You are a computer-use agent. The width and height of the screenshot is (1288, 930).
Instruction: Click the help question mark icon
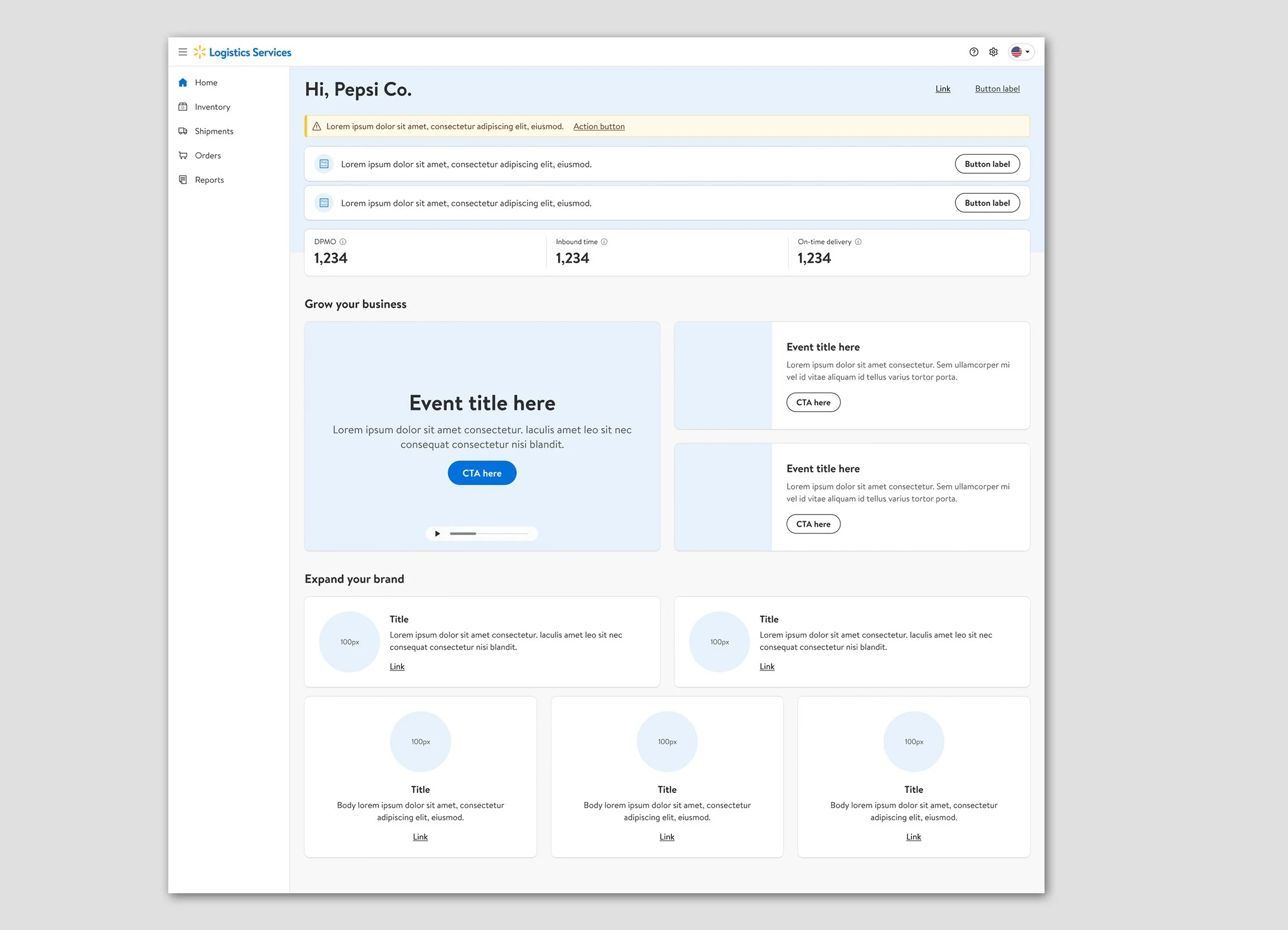(974, 52)
